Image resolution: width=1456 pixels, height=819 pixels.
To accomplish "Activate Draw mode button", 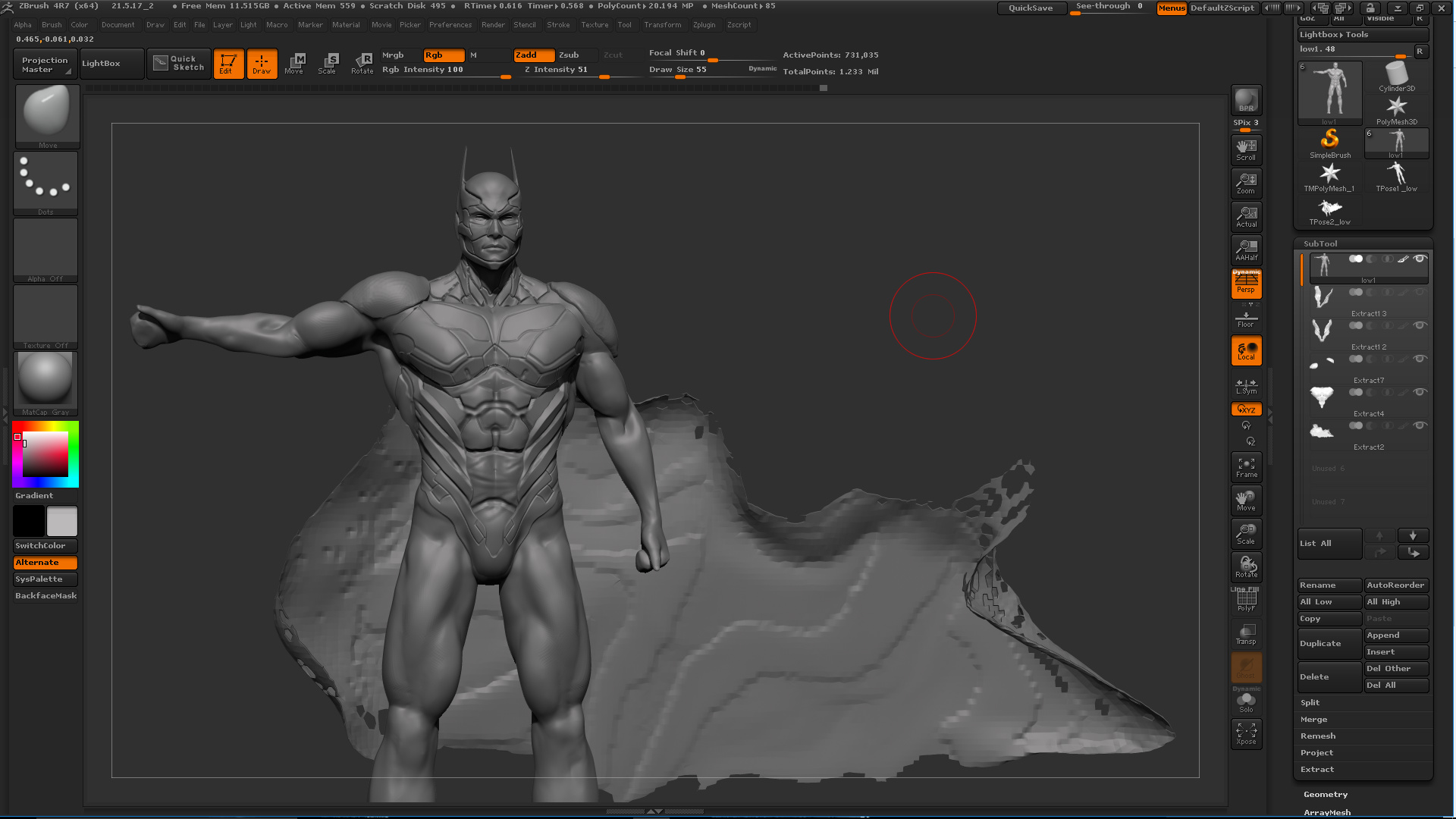I will tap(262, 64).
